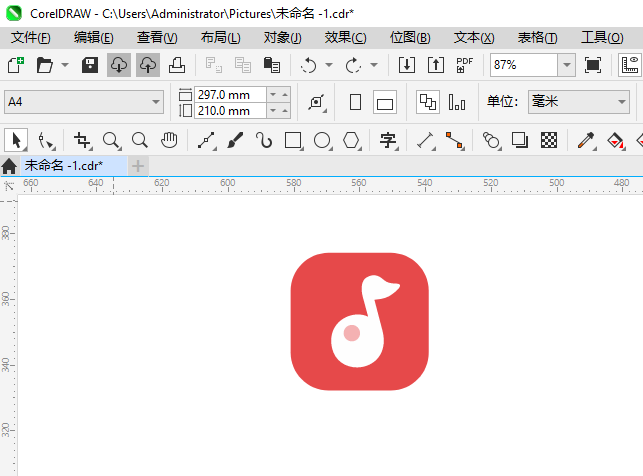The height and width of the screenshot is (476, 643).
Task: Select the Rectangle tool
Action: coord(294,141)
